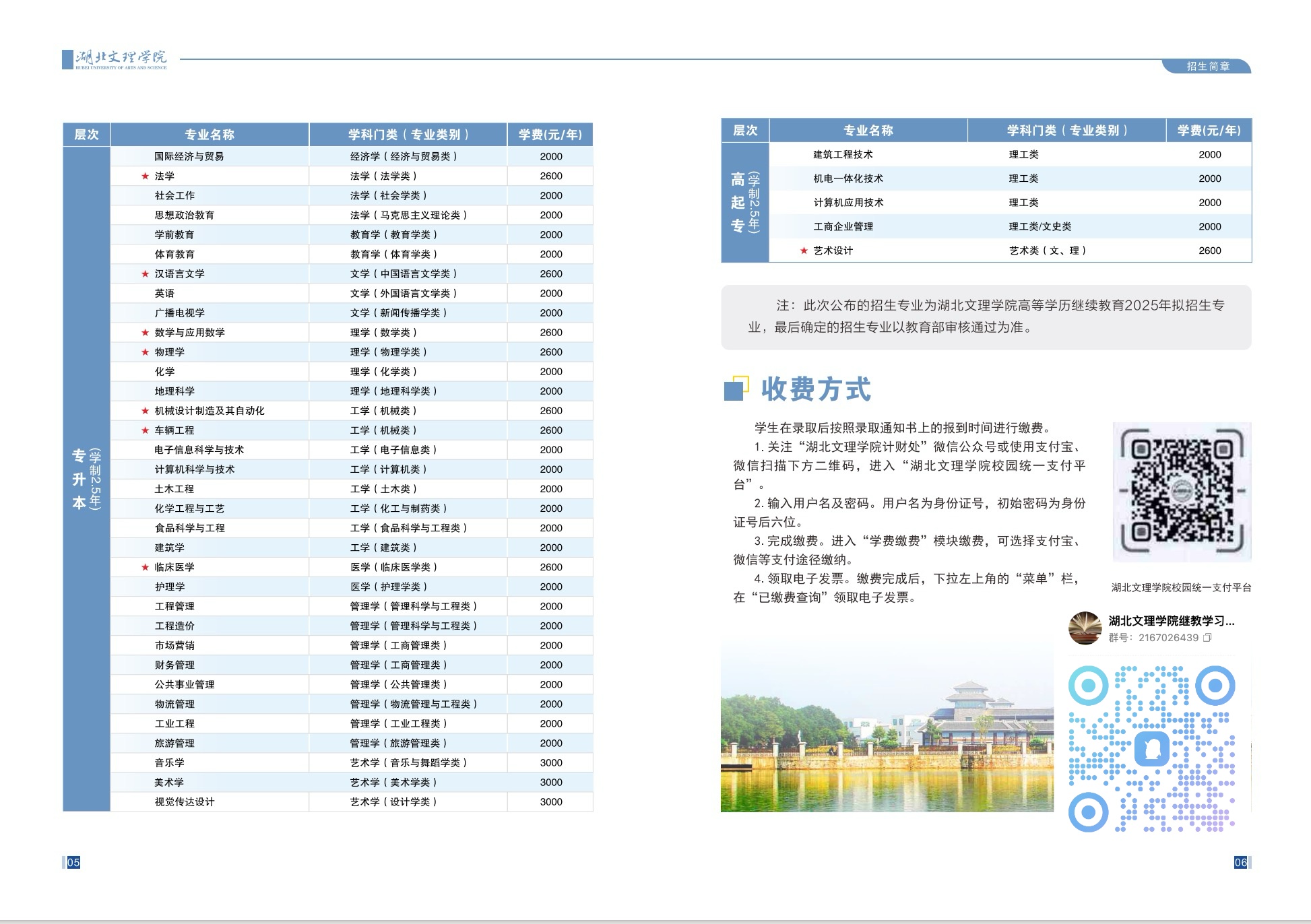The width and height of the screenshot is (1311, 924).
Task: Select the 英语 major
Action: point(164,293)
